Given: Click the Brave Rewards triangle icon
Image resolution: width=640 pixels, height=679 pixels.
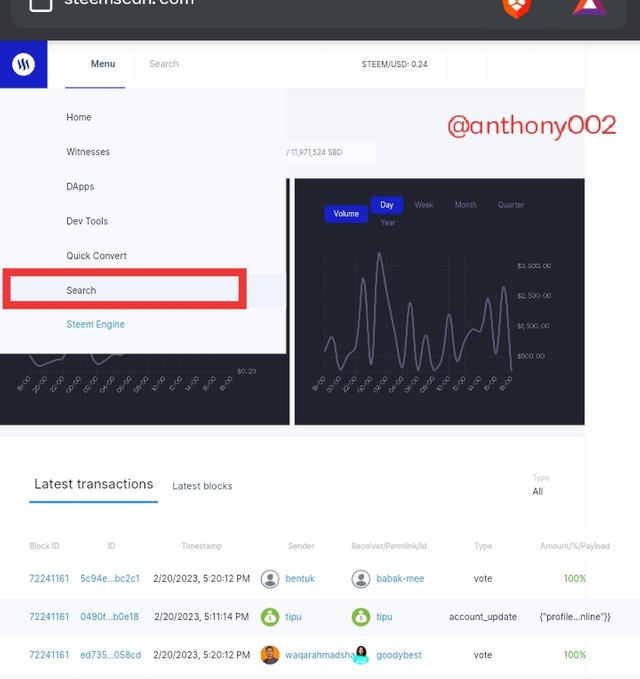Looking at the screenshot, I should click(x=589, y=7).
